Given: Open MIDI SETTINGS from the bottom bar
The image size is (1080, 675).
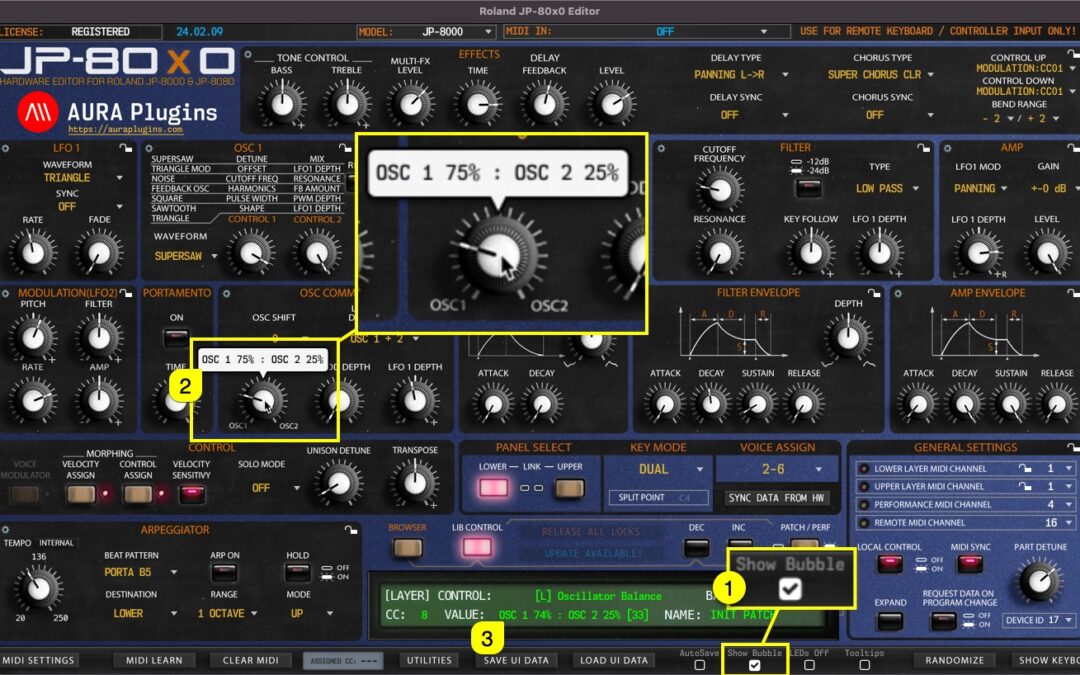Looking at the screenshot, I should [x=40, y=660].
